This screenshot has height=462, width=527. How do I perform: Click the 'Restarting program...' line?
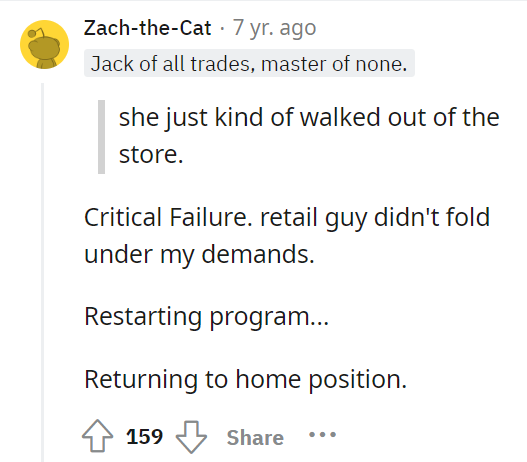206,317
